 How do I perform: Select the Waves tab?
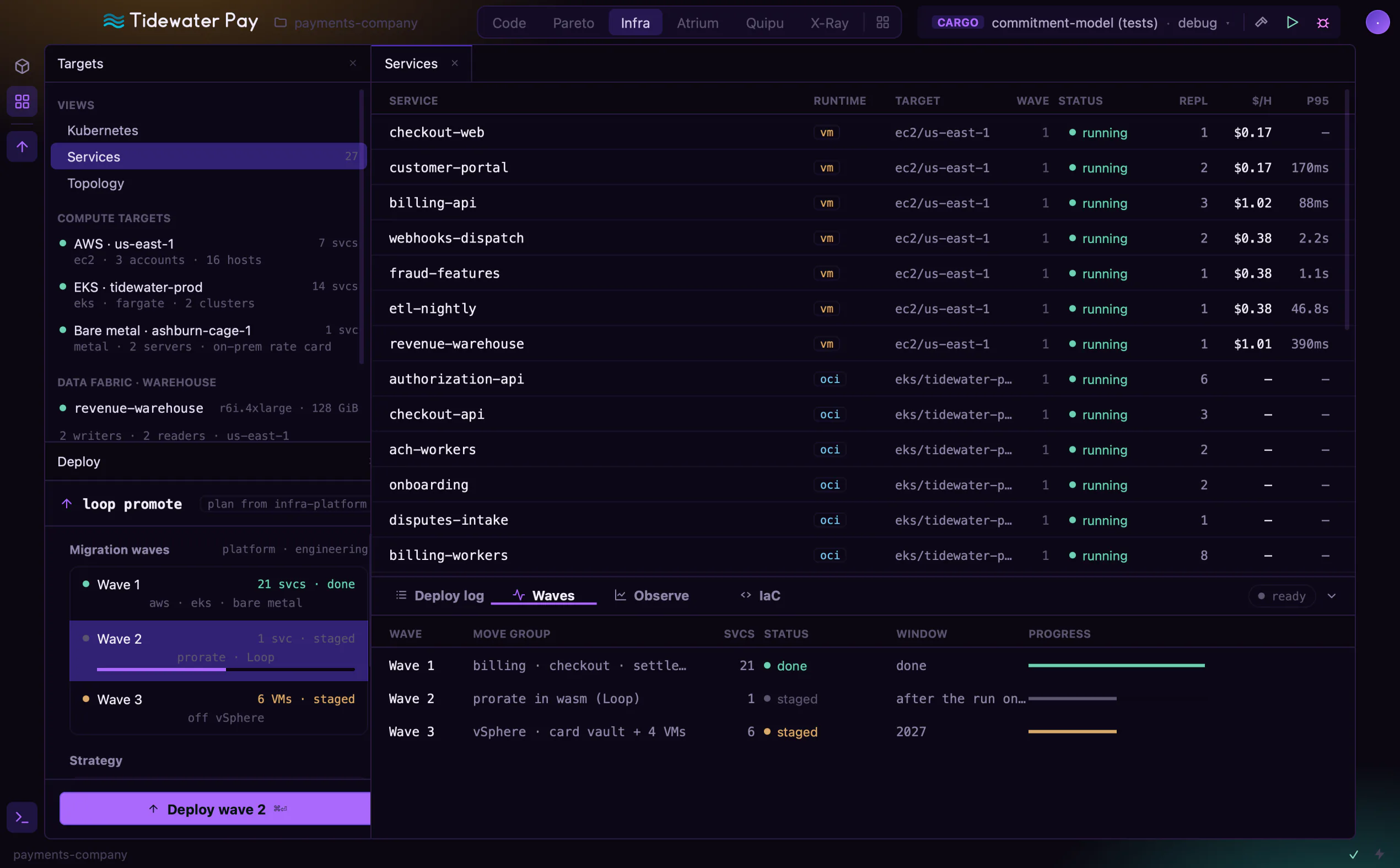coord(543,595)
